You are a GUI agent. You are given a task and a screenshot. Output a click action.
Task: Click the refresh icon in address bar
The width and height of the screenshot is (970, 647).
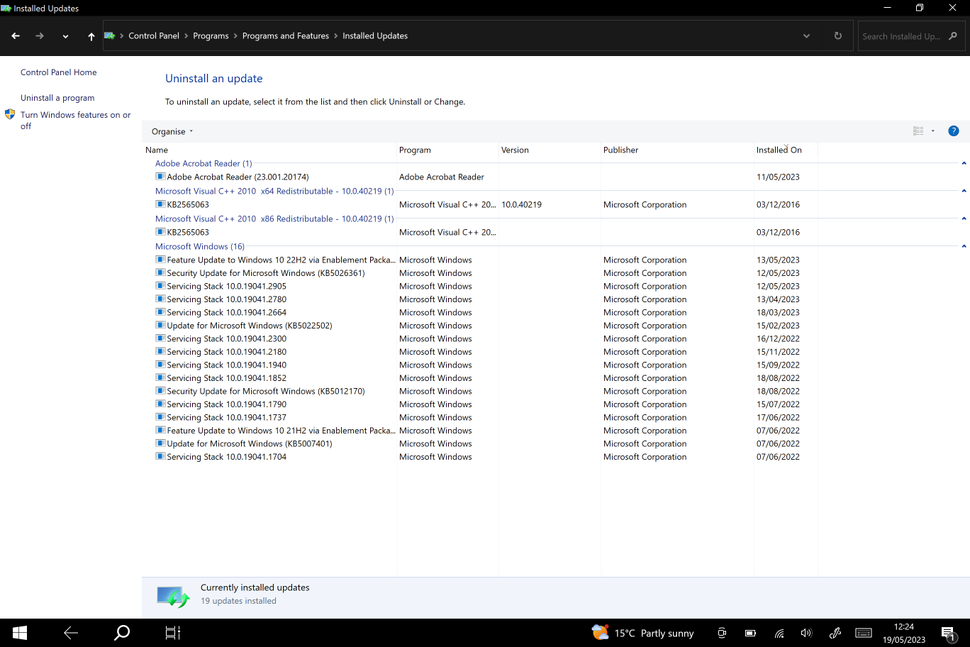[838, 35]
